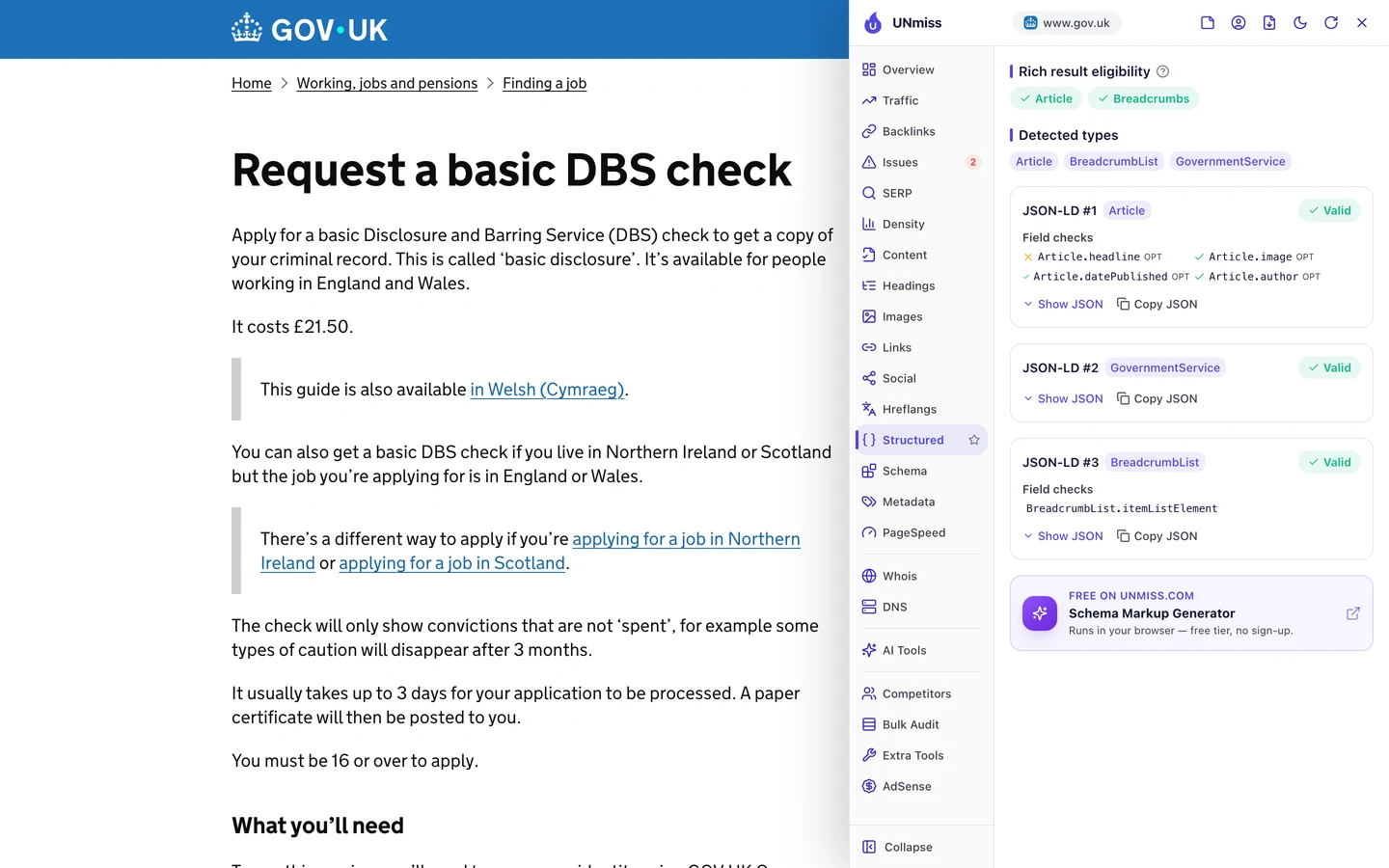1389x868 pixels.
Task: Copy JSON for JSON-LD #1 Article
Action: pyautogui.click(x=1157, y=304)
